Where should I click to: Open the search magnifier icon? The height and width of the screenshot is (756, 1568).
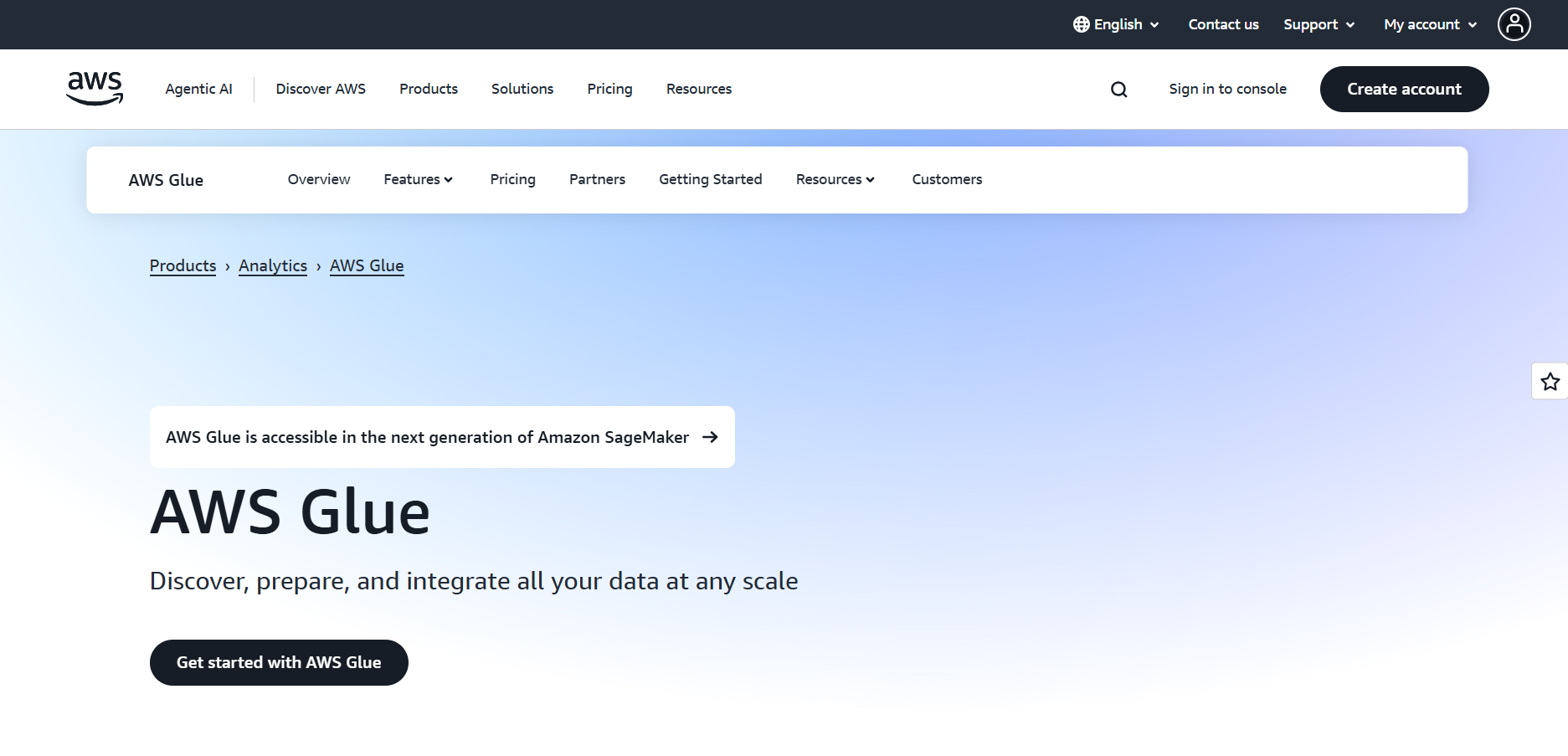1118,89
